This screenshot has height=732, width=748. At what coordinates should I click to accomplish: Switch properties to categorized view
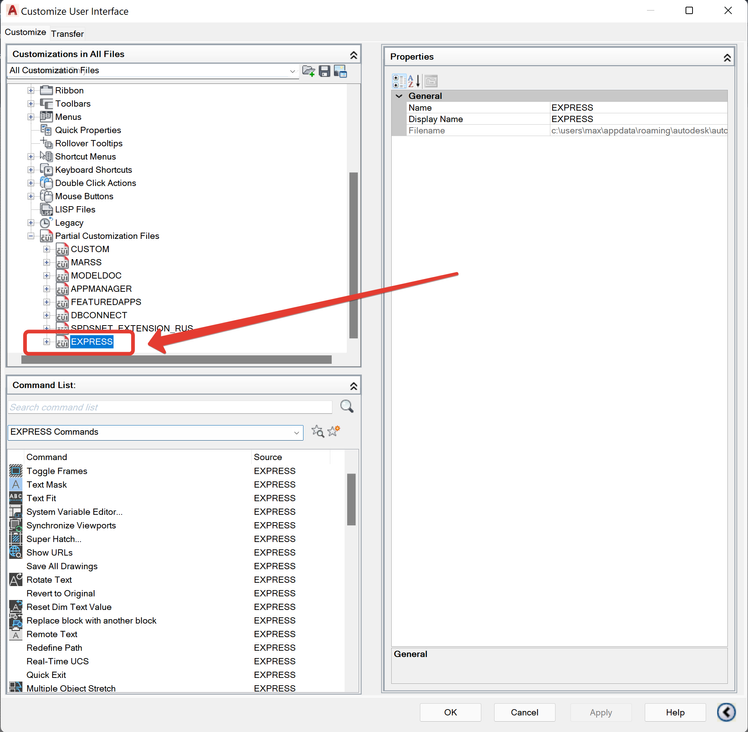pos(399,81)
